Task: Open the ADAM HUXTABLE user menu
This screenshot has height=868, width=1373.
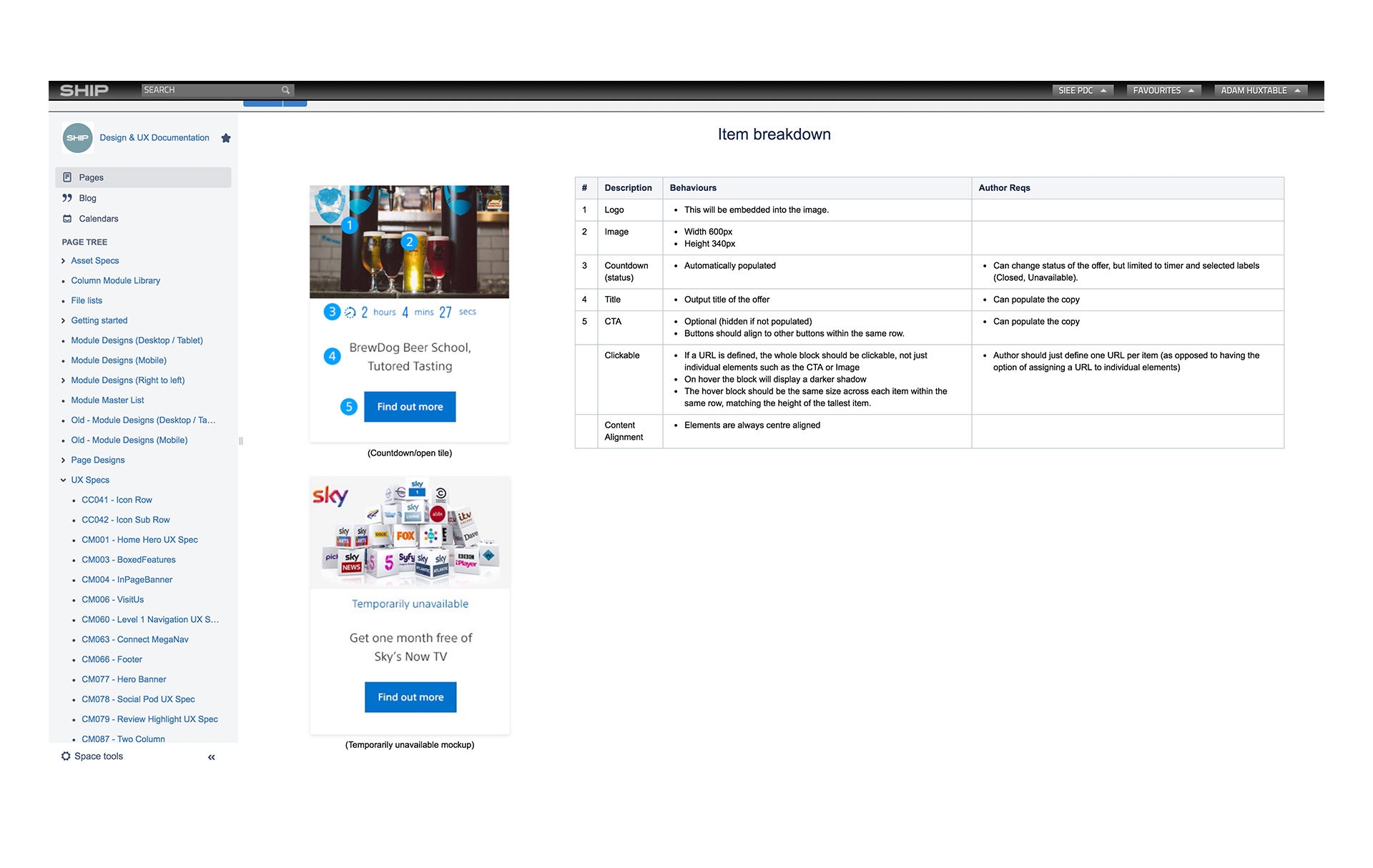Action: coord(1261,91)
